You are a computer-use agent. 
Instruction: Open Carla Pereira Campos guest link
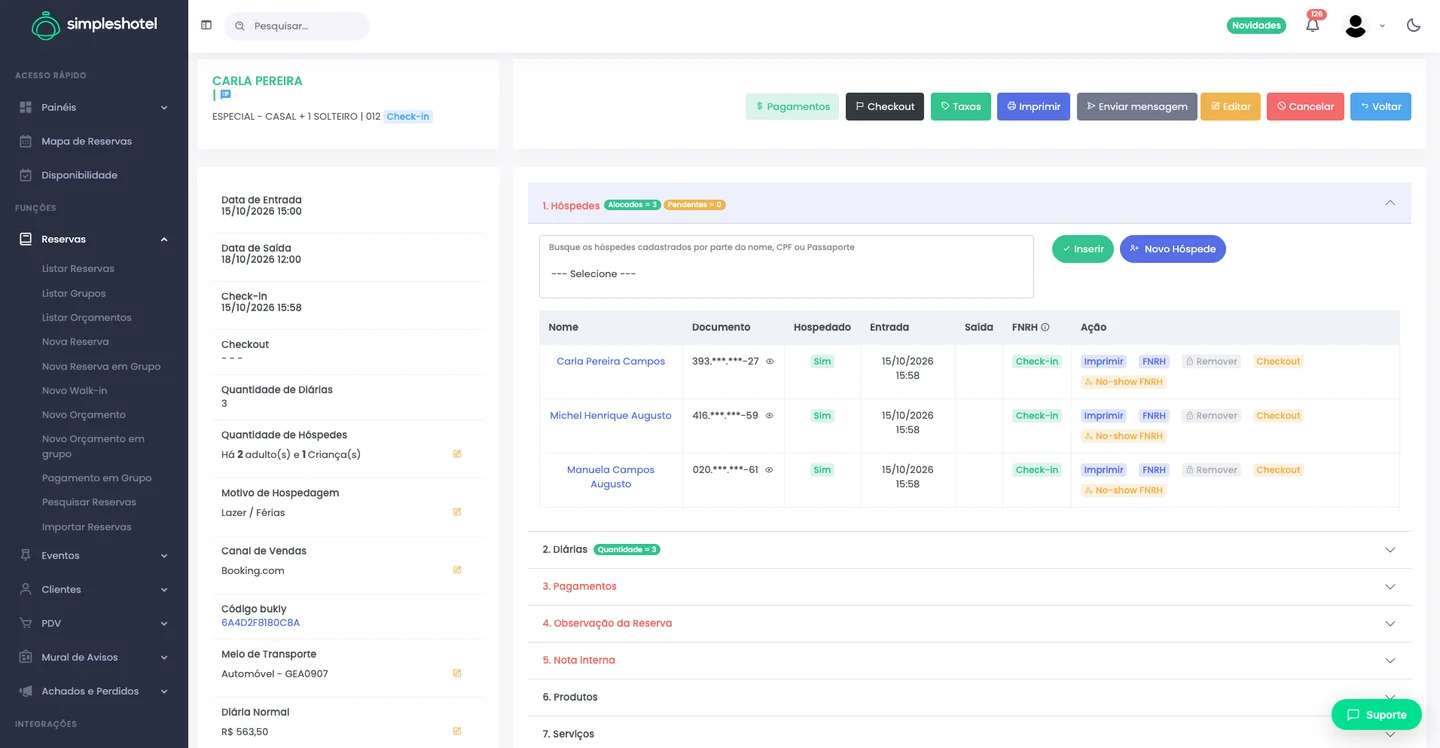611,362
